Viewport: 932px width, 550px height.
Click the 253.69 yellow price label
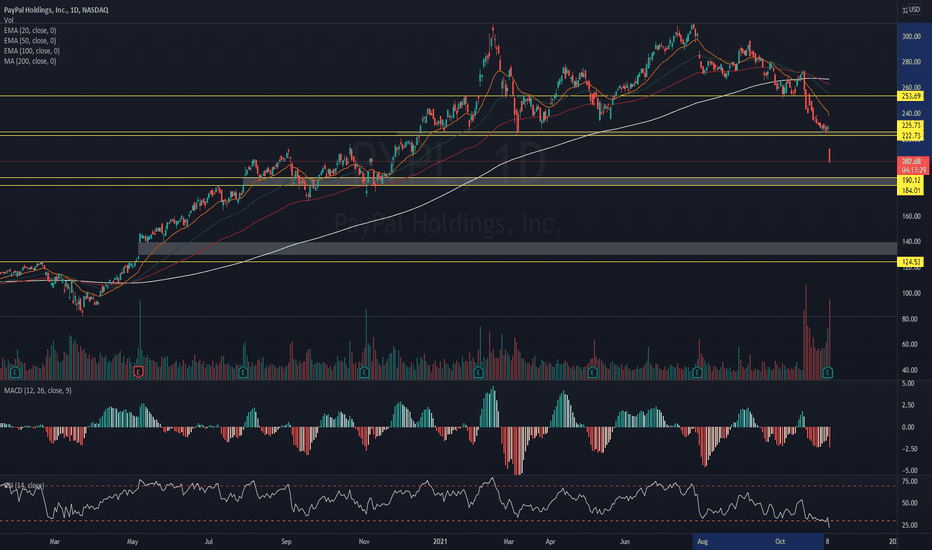(x=911, y=96)
